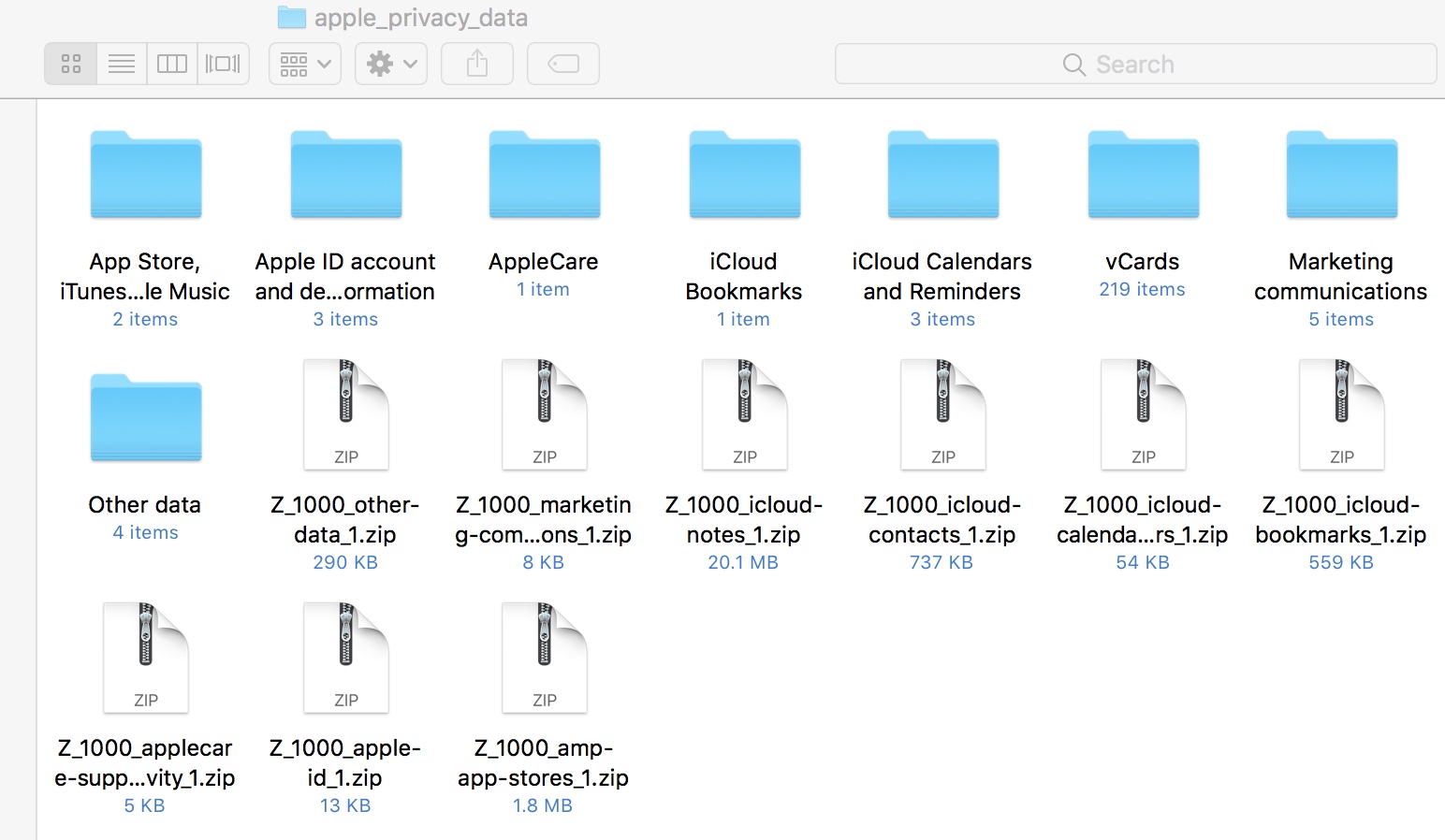The width and height of the screenshot is (1445, 840).
Task: Click the Search field
Action: (x=1135, y=64)
